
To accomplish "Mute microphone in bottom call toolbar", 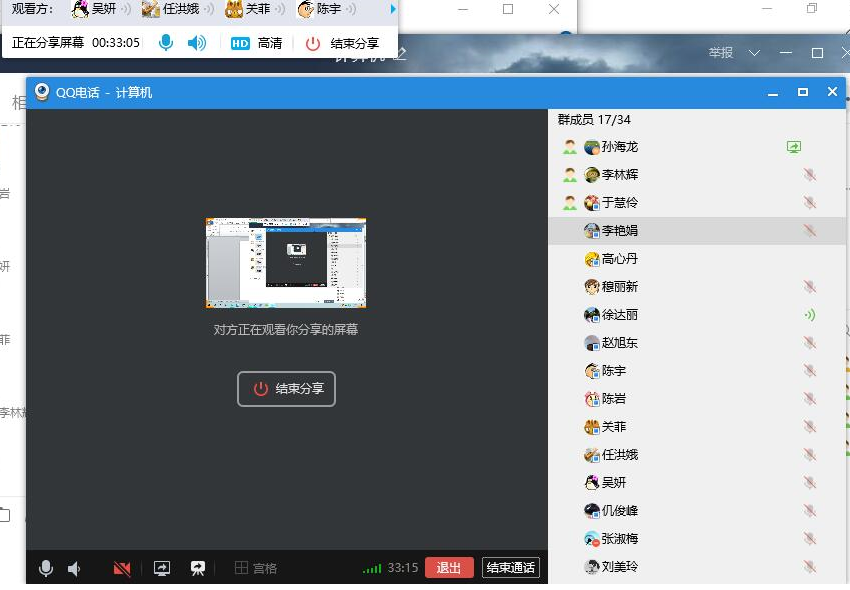I will [x=46, y=568].
